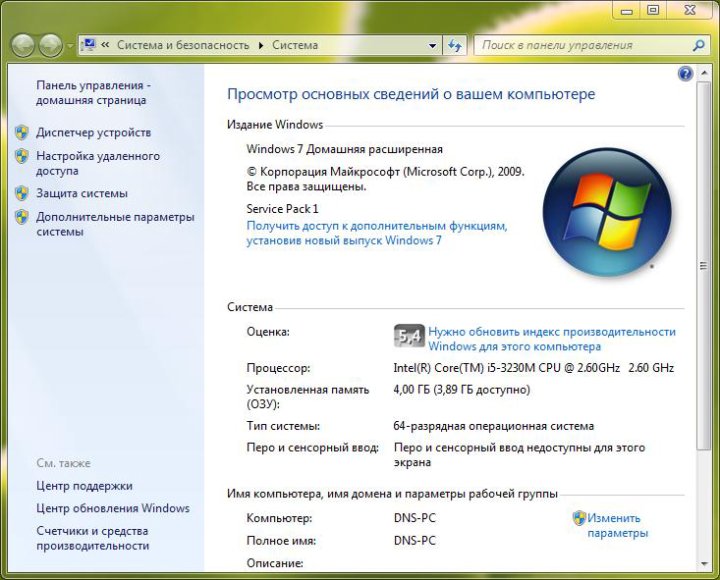Click the 5,4 performance rating badge
This screenshot has width=720, height=580.
(409, 336)
